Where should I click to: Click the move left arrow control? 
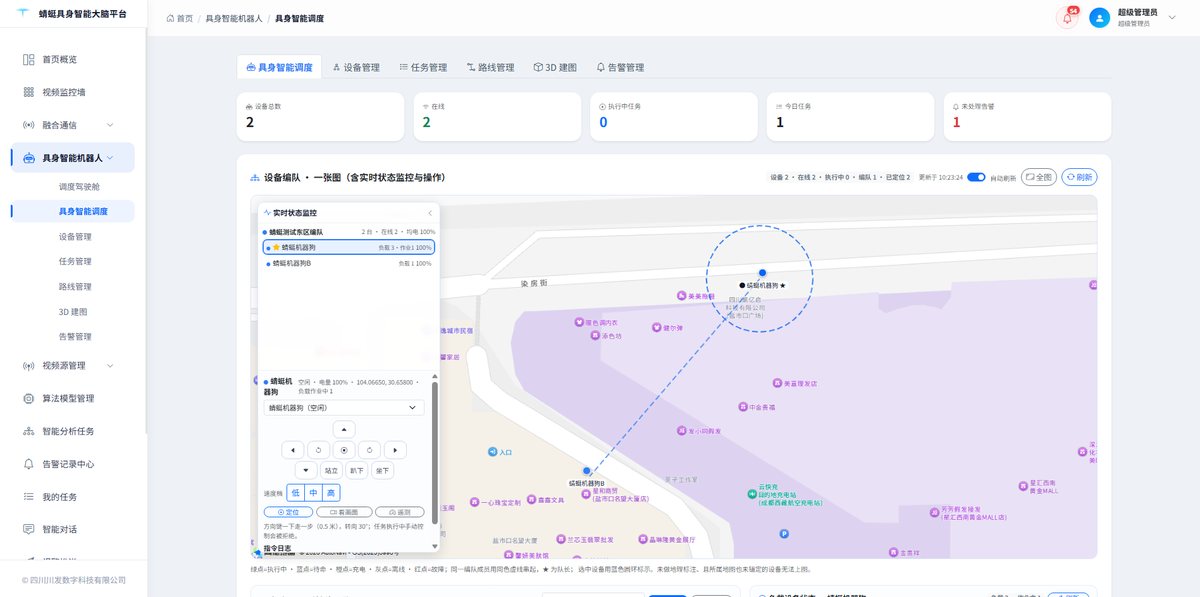pyautogui.click(x=292, y=450)
